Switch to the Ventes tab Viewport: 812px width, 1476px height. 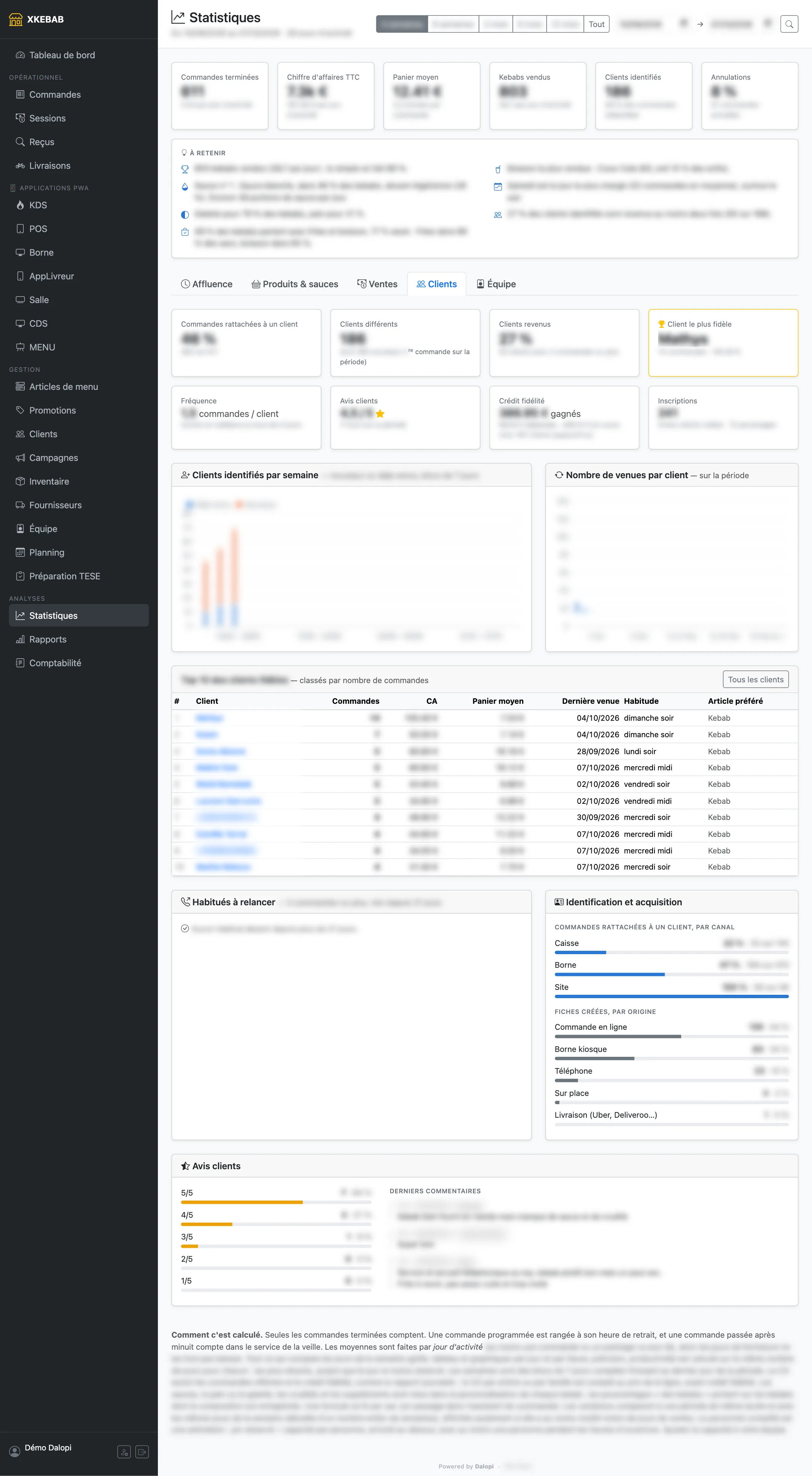coord(378,284)
